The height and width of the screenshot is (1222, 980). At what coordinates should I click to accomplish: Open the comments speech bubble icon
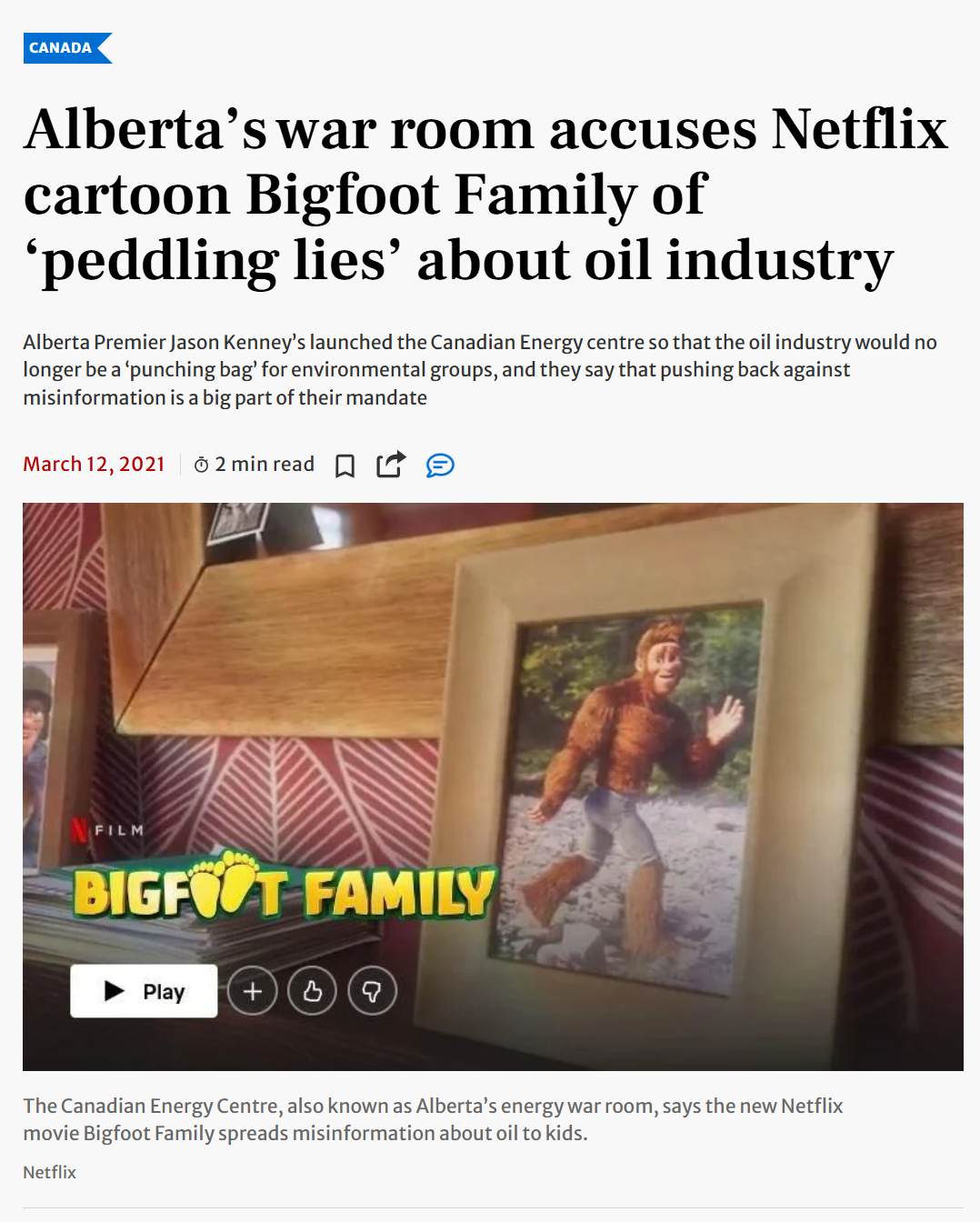click(440, 466)
